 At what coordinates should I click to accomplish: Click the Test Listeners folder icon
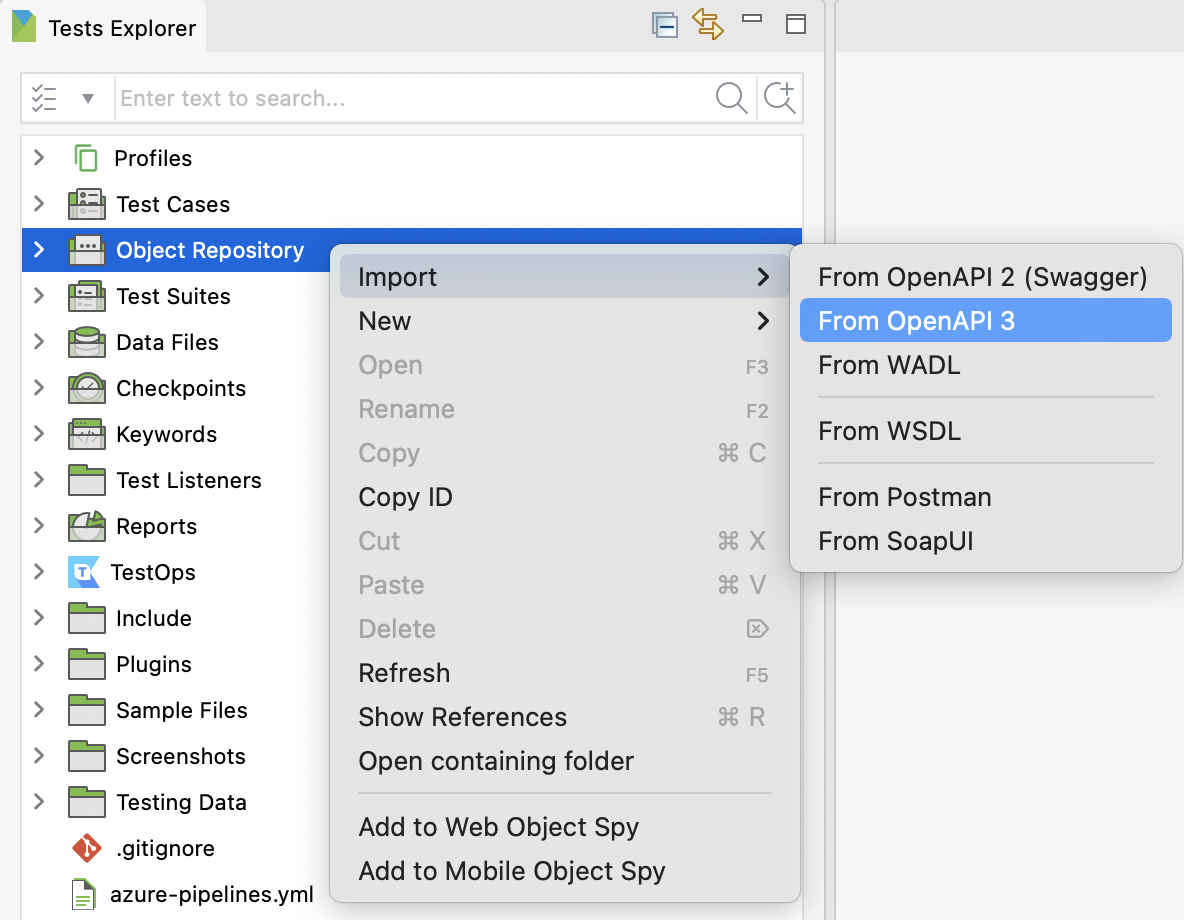(87, 480)
